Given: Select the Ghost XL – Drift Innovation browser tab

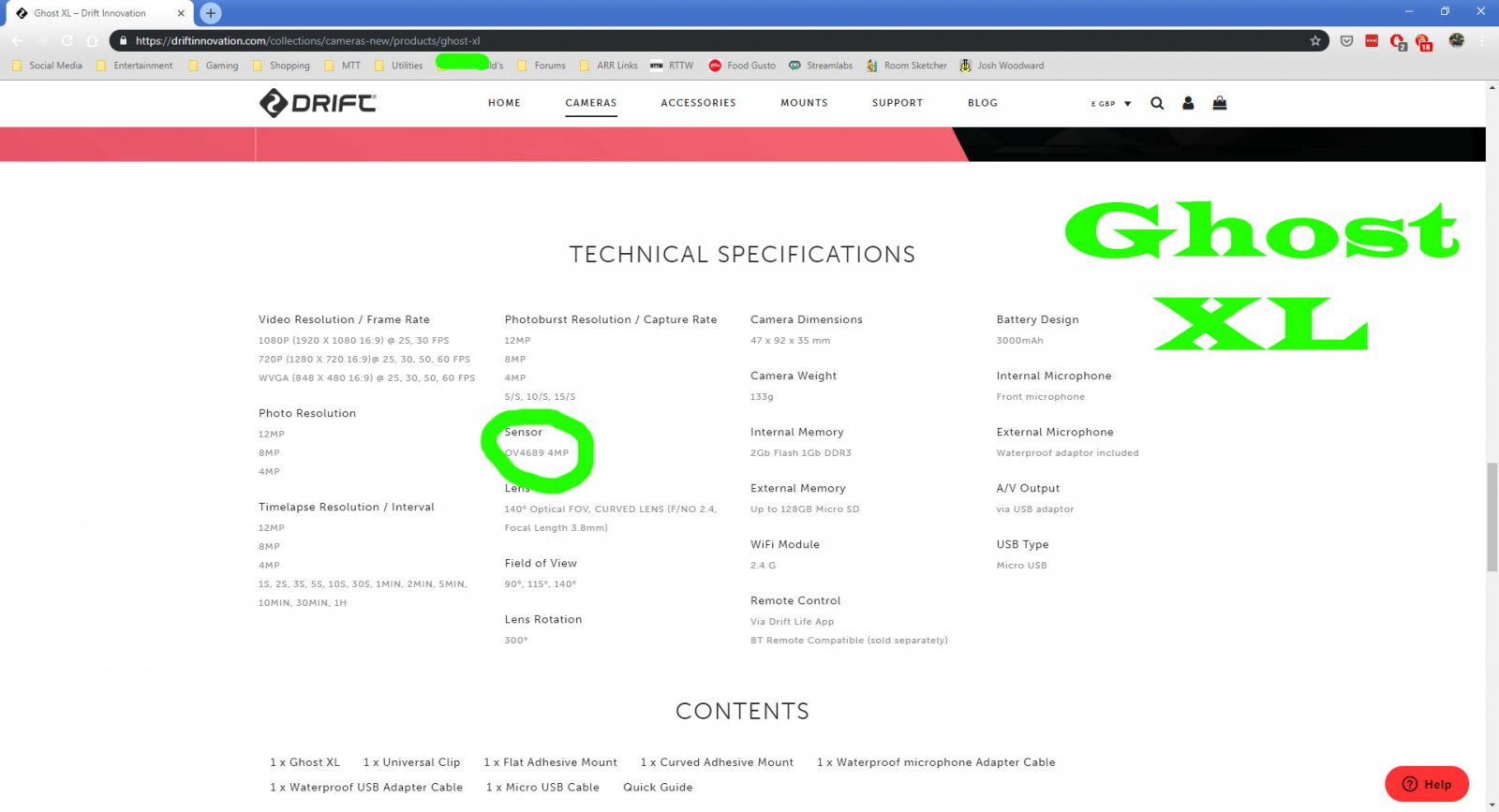Looking at the screenshot, I should pyautogui.click(x=97, y=13).
